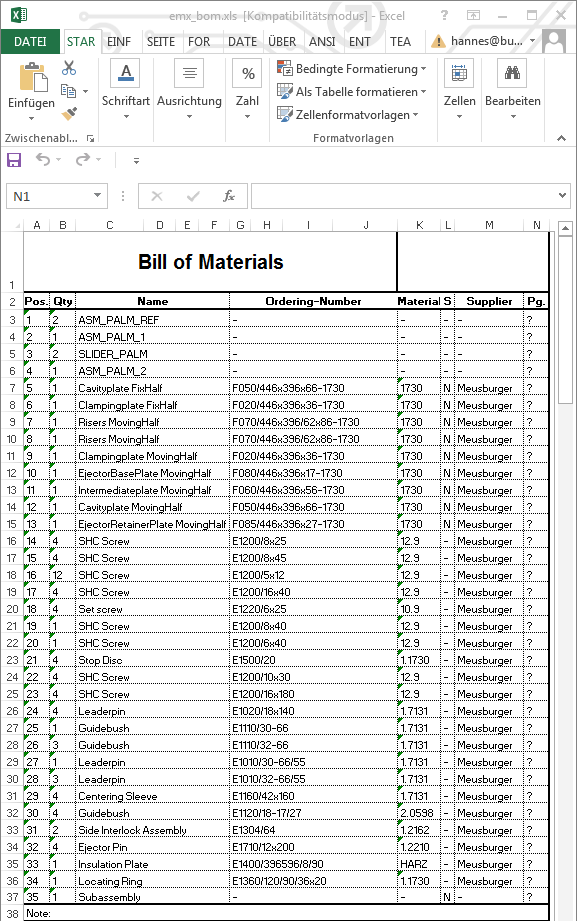
Task: Switch to the DATE ribbon tab
Action: coord(242,42)
